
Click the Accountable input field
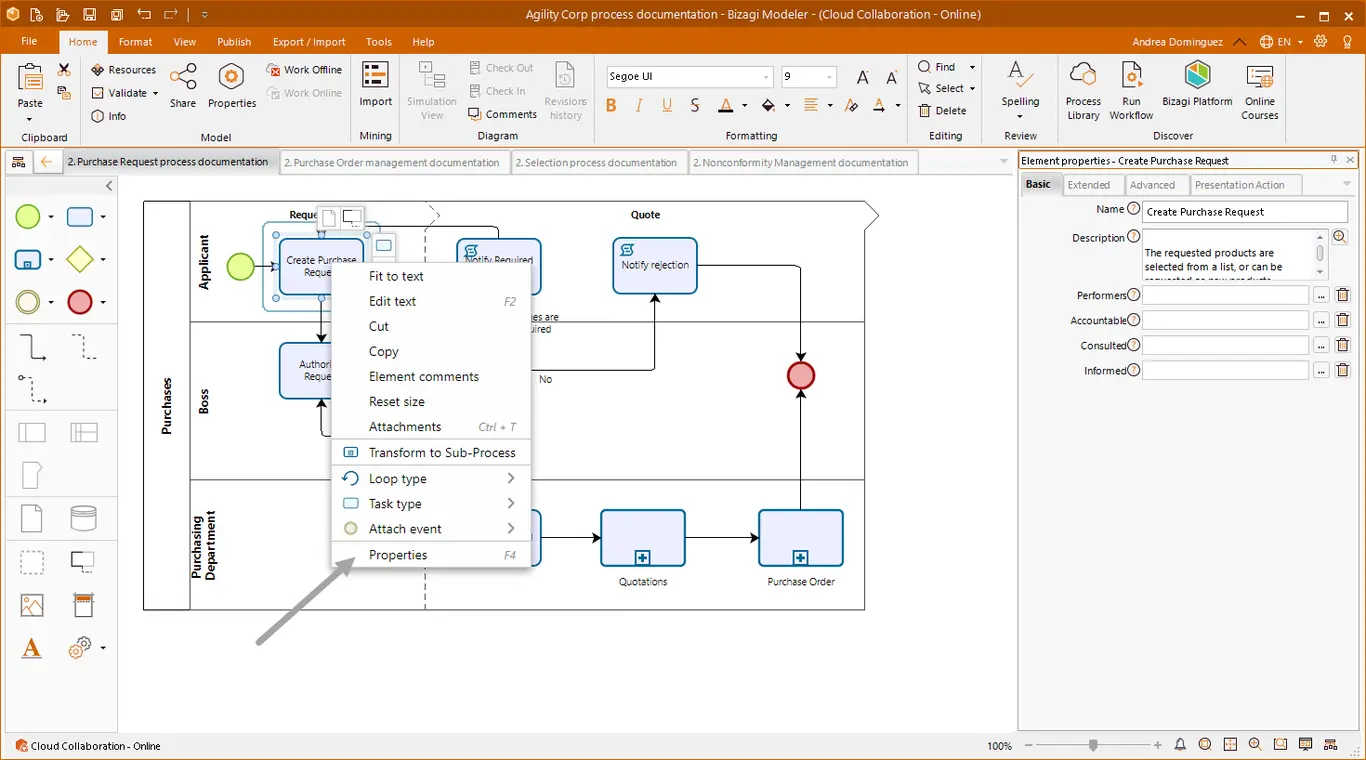pos(1225,320)
